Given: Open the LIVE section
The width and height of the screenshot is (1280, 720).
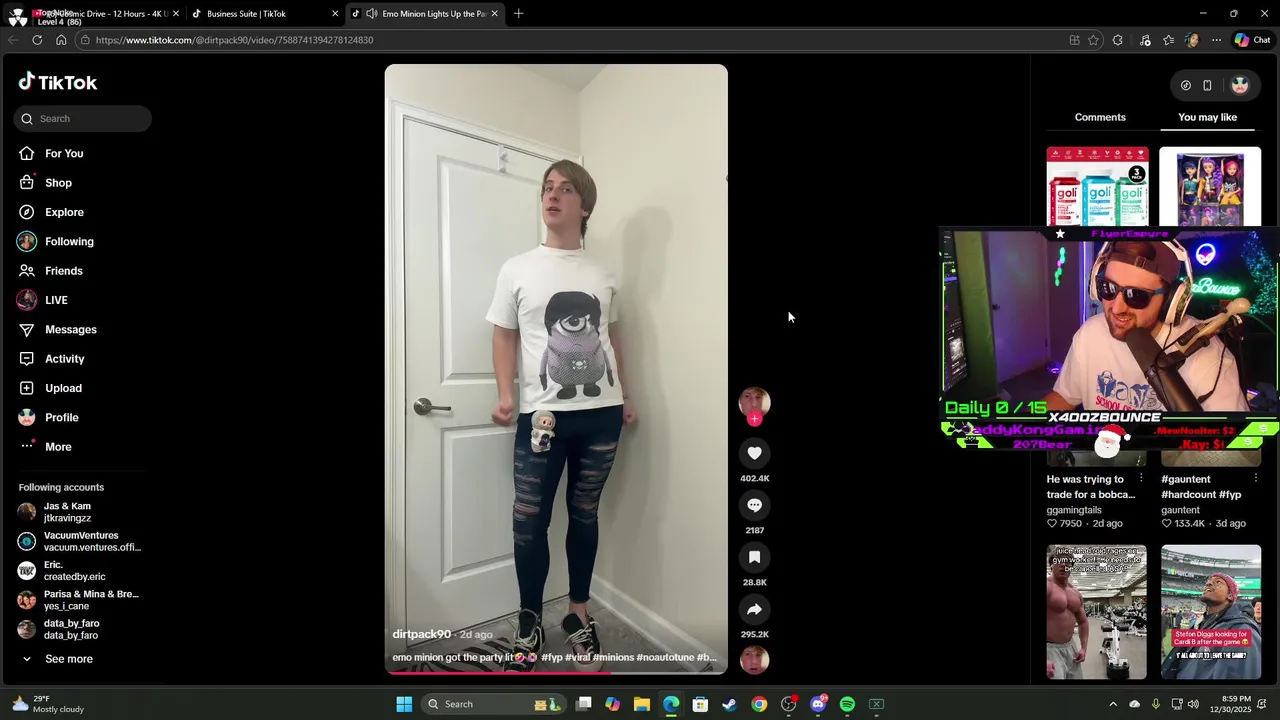Looking at the screenshot, I should click(56, 300).
